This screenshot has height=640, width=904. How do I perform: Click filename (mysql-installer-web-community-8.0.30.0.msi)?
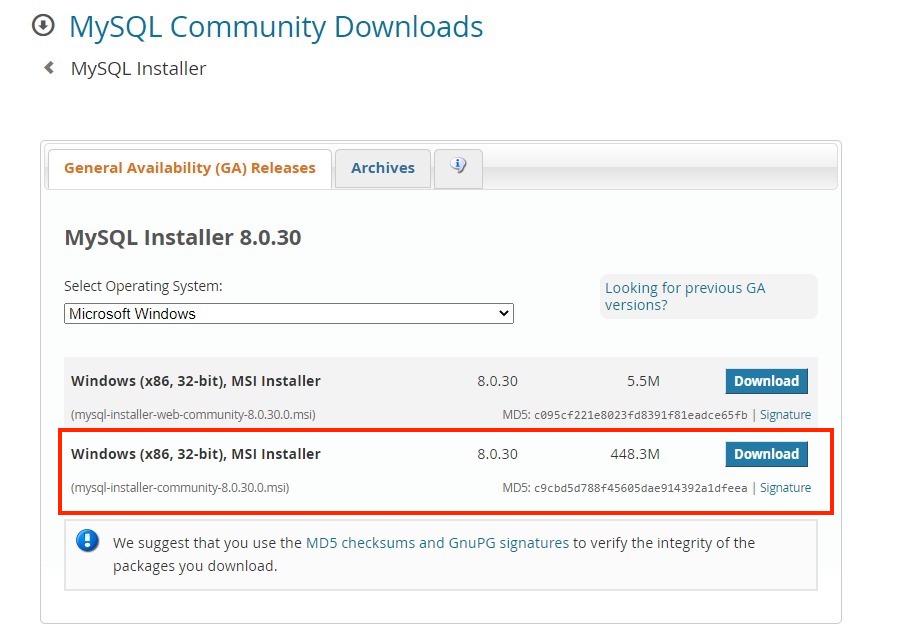pyautogui.click(x=193, y=415)
